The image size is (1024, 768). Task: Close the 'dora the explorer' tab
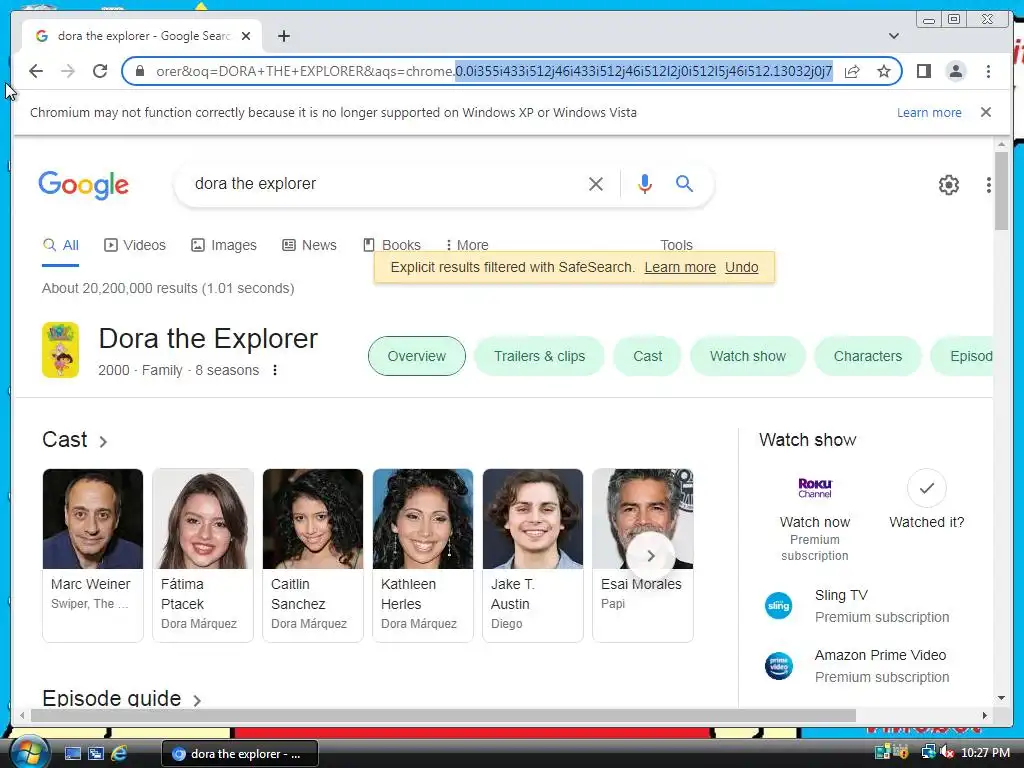coord(246,36)
